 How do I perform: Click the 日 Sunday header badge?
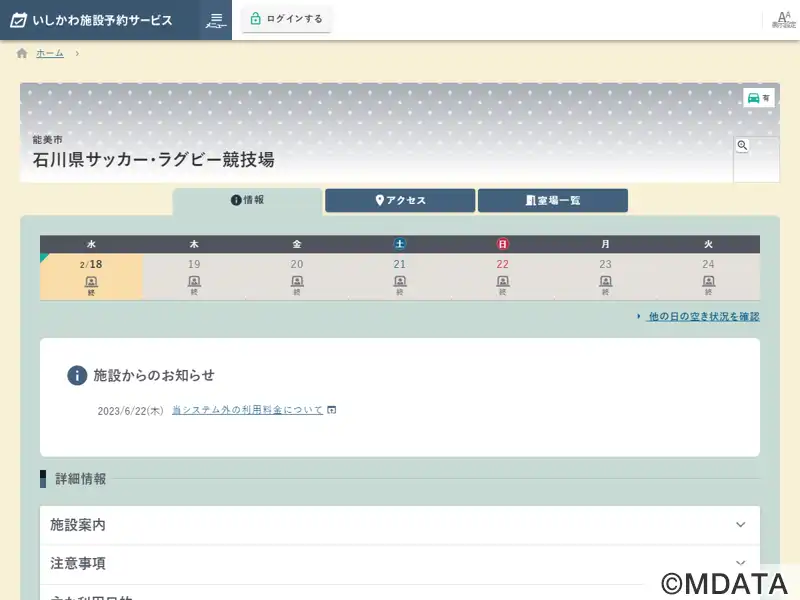pyautogui.click(x=503, y=244)
